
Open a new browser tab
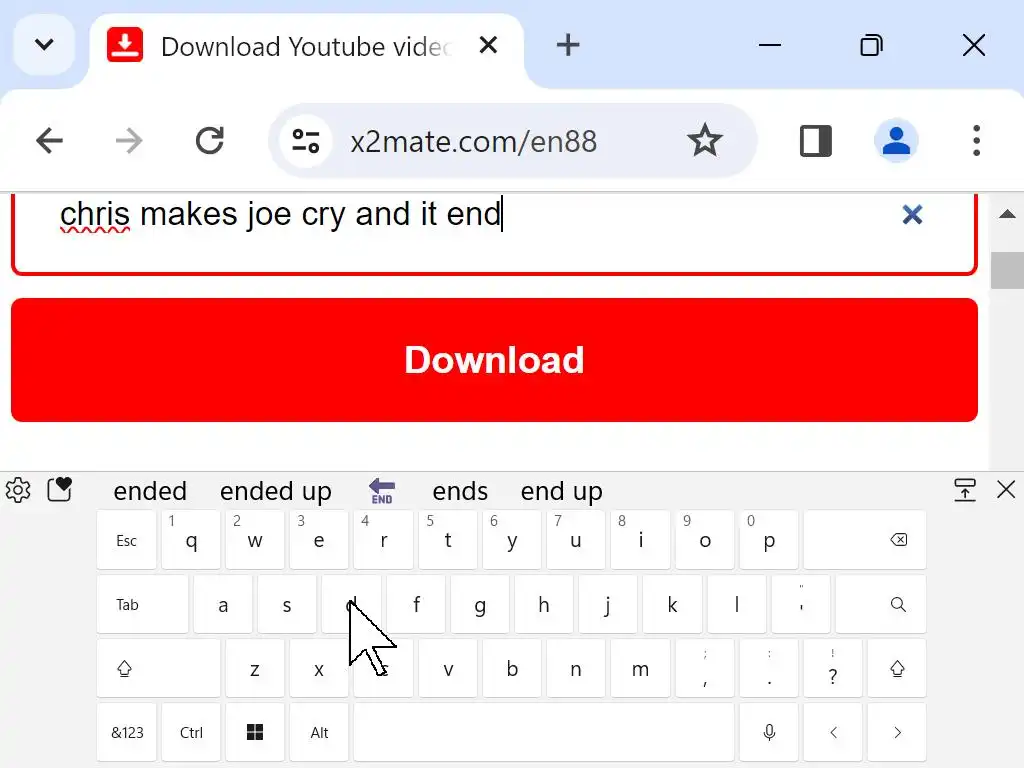point(568,46)
